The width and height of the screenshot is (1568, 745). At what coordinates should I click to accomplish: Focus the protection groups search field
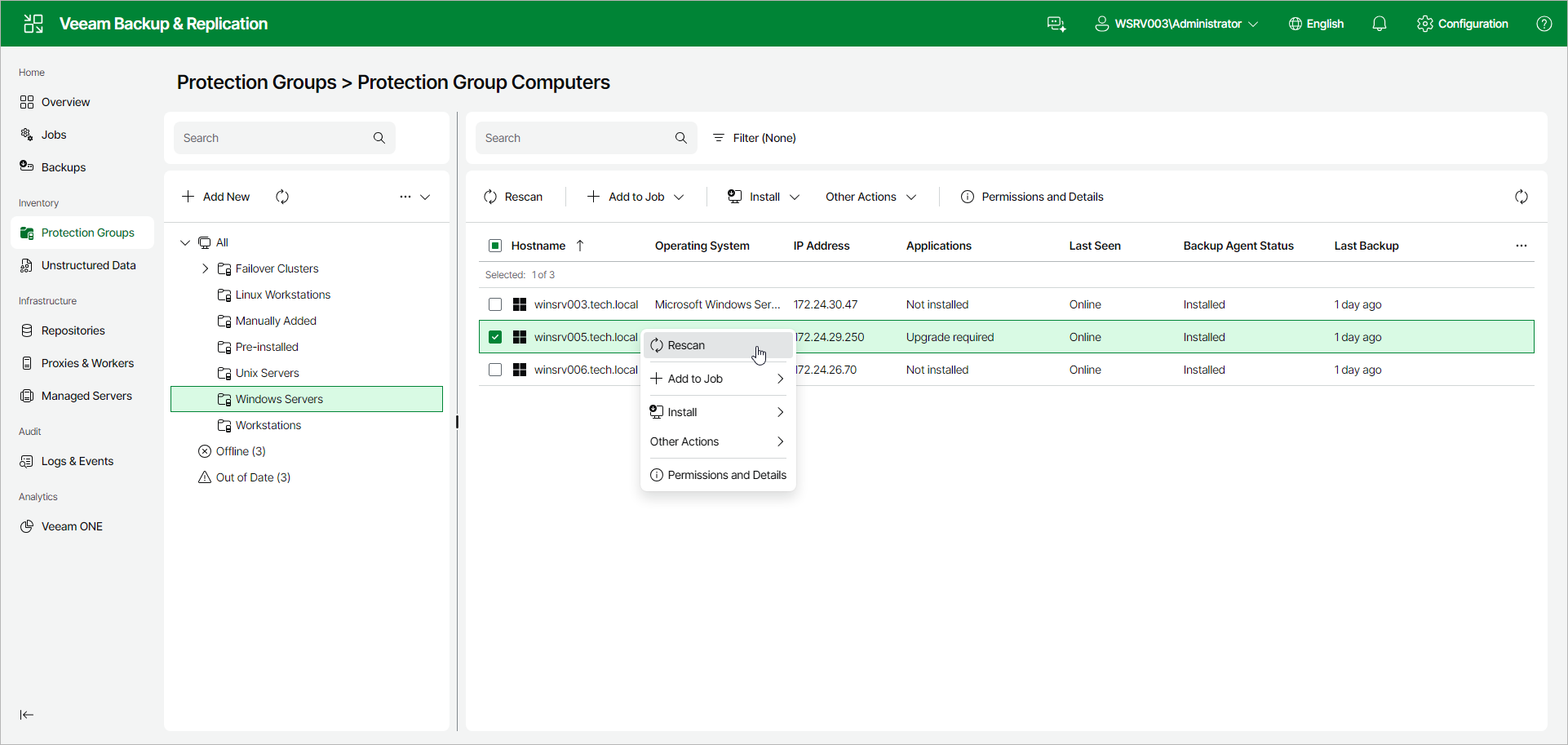[285, 138]
